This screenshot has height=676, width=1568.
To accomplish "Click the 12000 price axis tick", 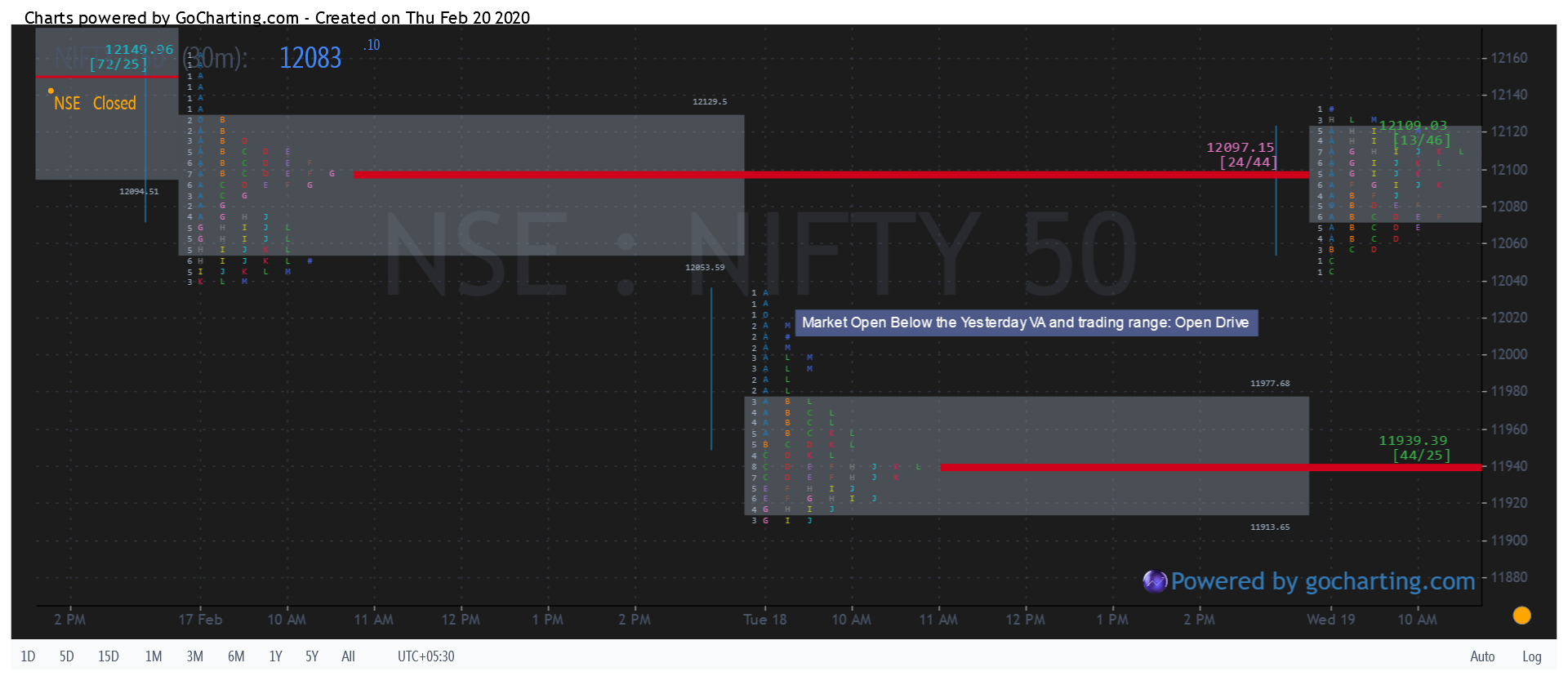I will click(x=1509, y=354).
